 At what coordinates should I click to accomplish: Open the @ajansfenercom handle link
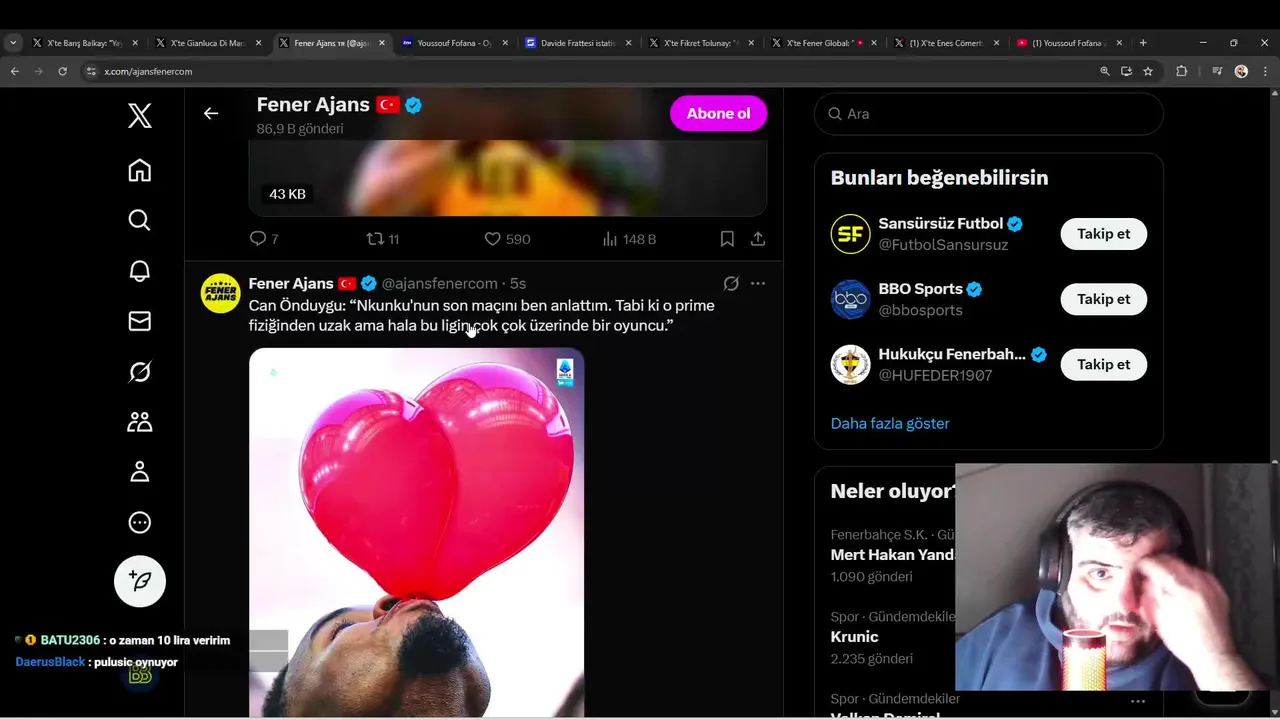(x=439, y=284)
